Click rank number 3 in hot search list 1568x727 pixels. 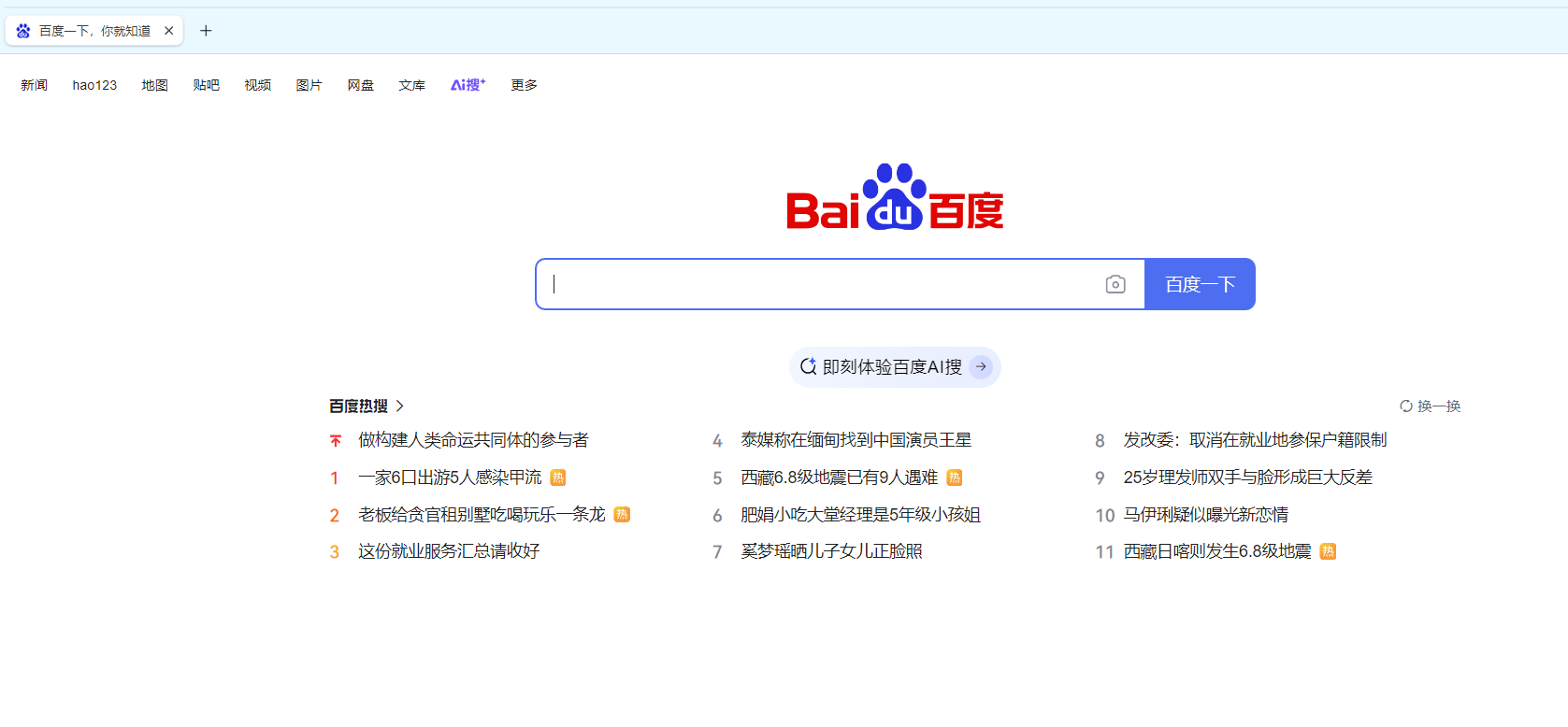point(334,552)
